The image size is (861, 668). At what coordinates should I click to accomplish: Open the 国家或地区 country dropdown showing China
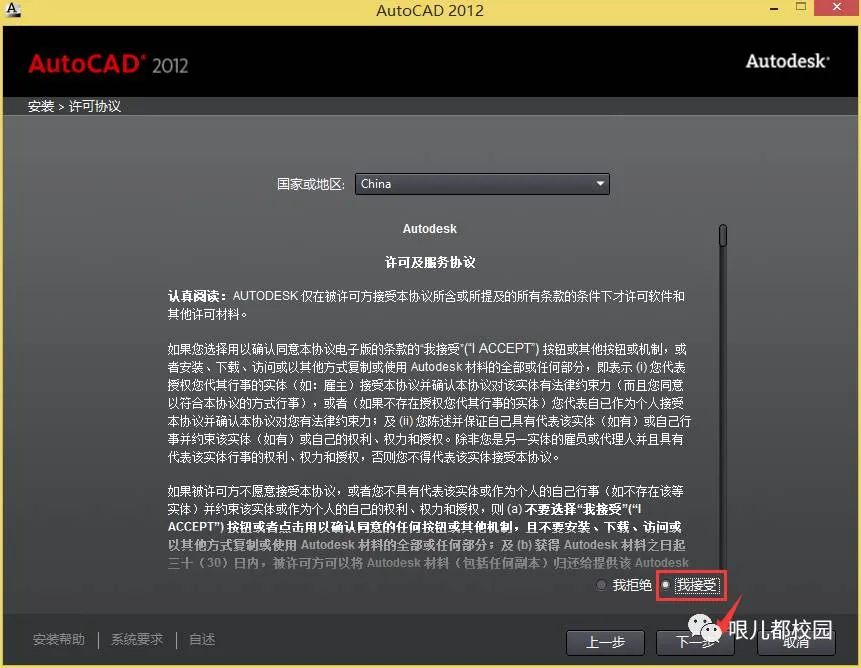coord(482,184)
